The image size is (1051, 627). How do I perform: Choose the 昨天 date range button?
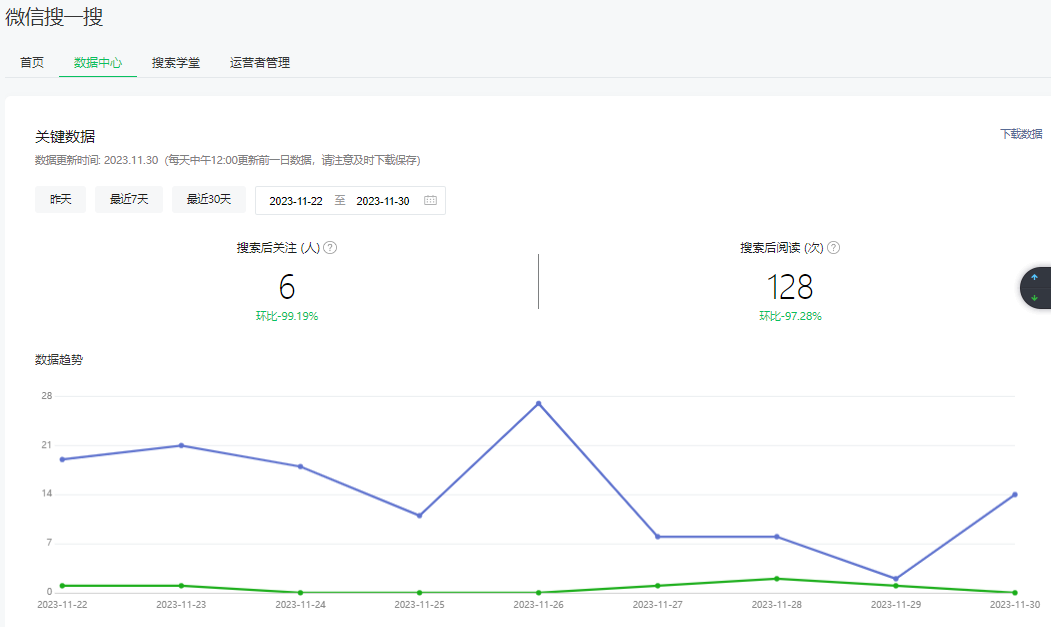[x=60, y=199]
